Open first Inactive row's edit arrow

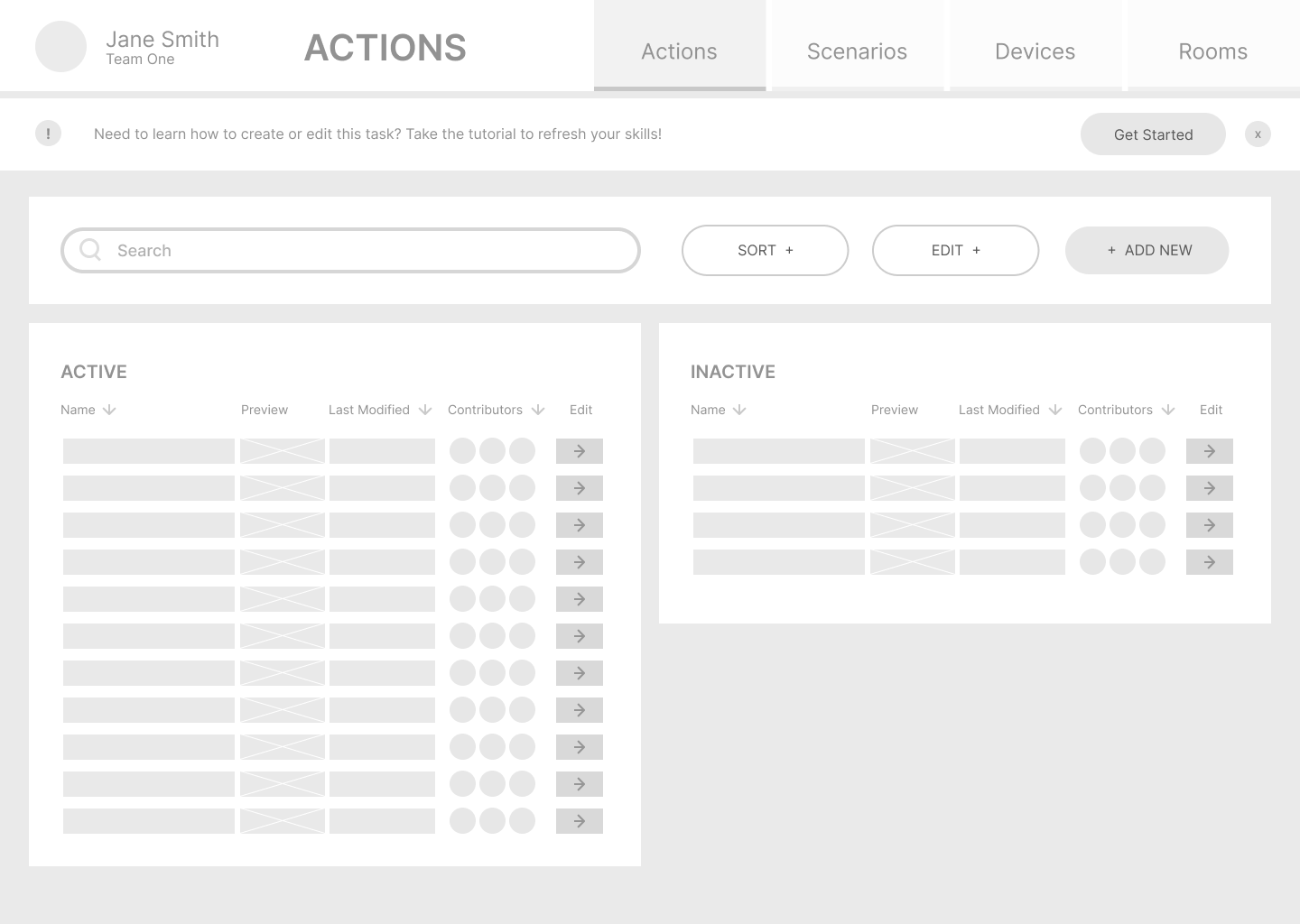pos(1209,451)
